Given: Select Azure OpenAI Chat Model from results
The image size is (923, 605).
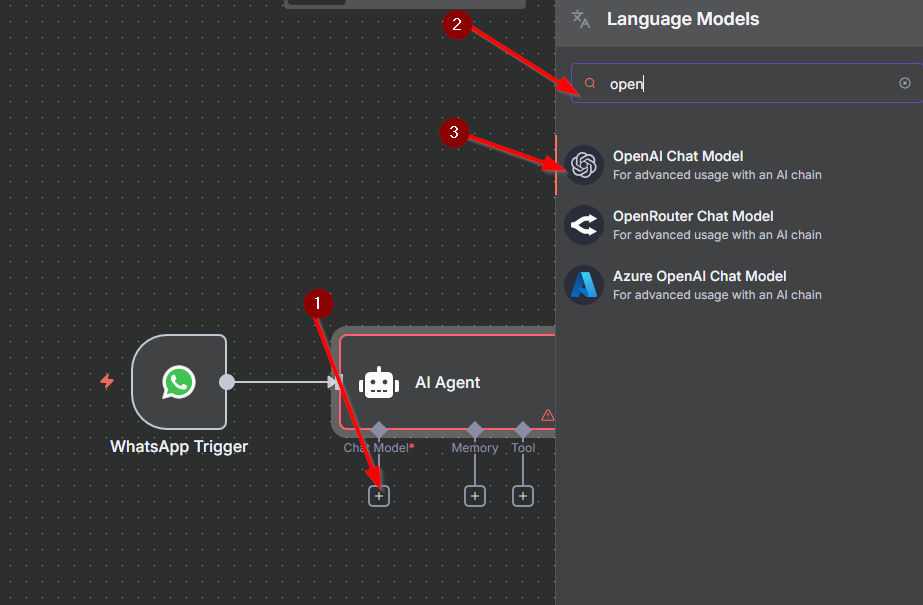Looking at the screenshot, I should pos(739,285).
